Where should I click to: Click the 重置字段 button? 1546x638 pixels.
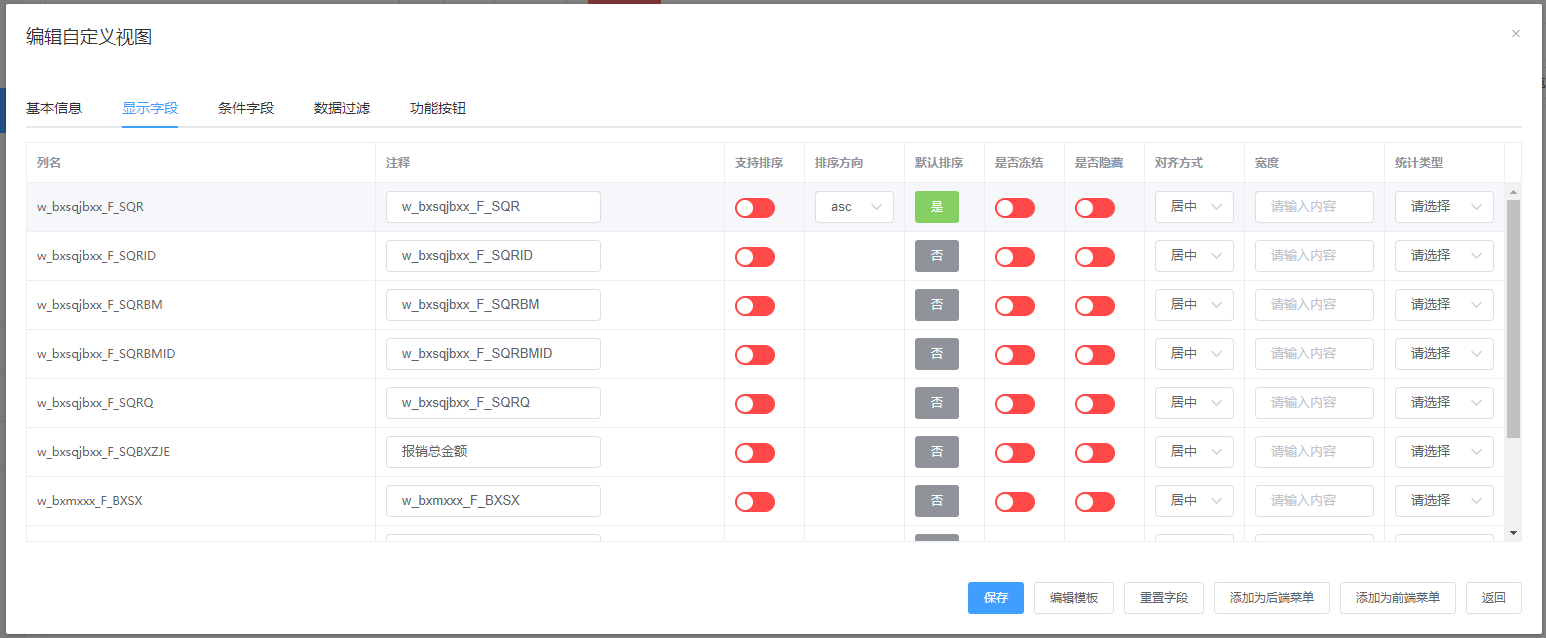coord(1163,598)
